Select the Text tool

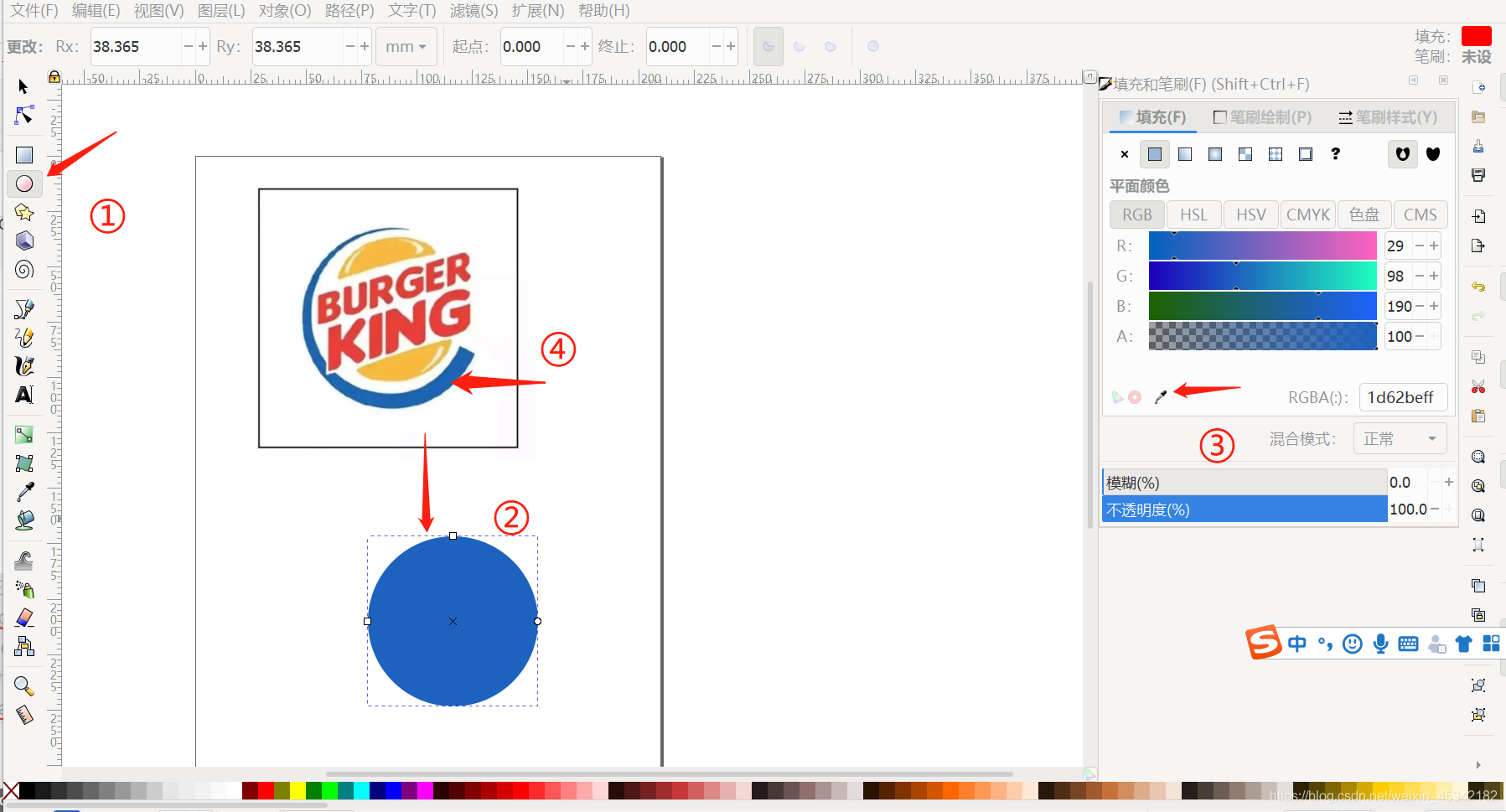pos(24,395)
